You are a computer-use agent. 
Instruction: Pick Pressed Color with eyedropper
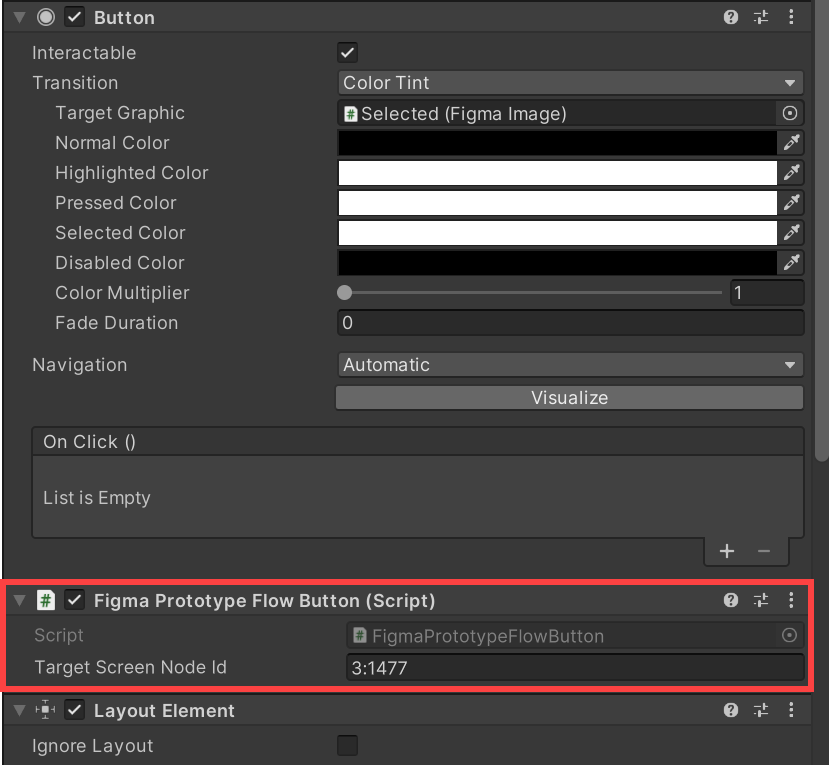pyautogui.click(x=791, y=202)
